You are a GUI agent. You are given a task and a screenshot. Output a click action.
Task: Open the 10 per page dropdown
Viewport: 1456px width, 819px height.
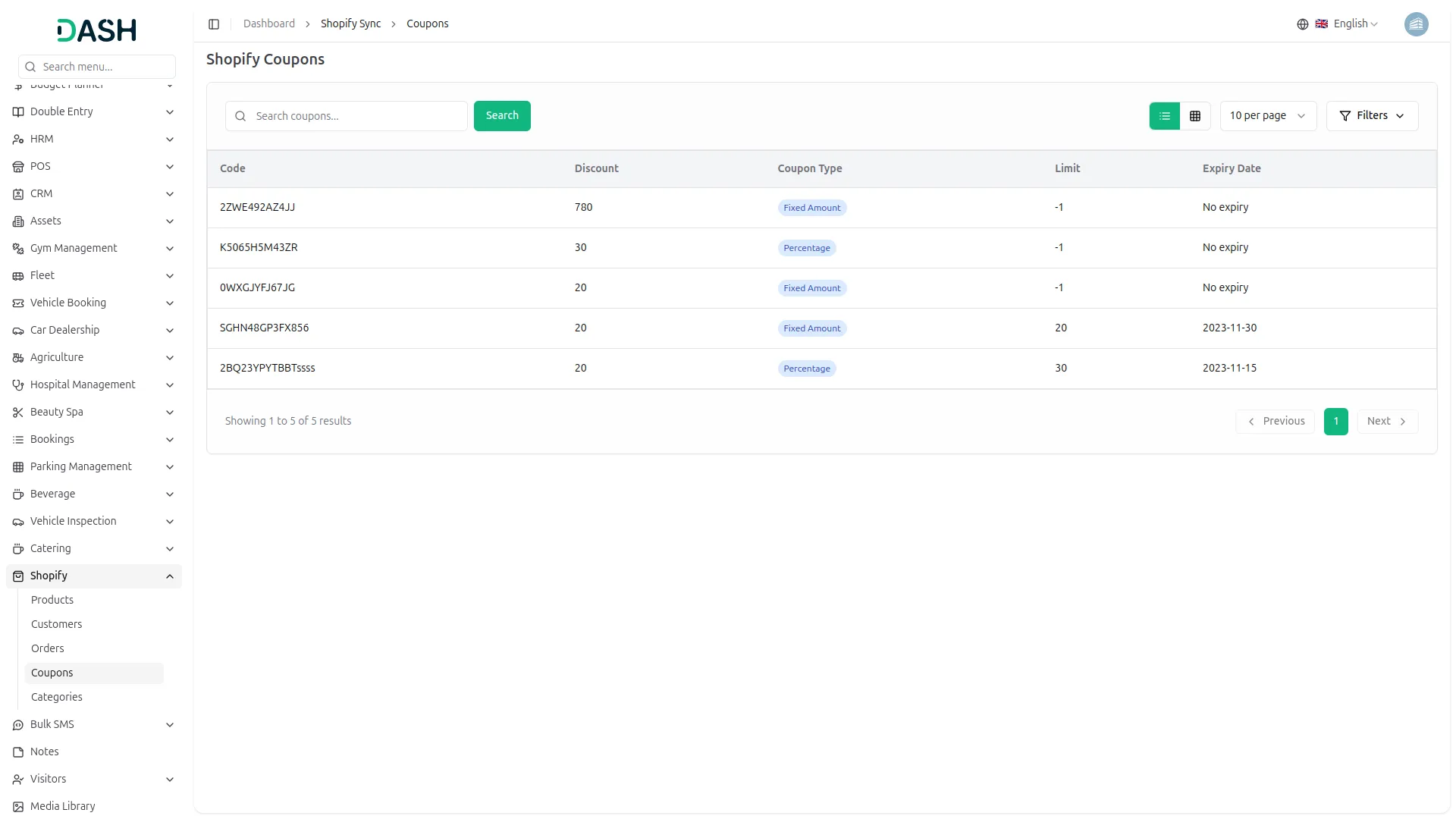[1267, 115]
